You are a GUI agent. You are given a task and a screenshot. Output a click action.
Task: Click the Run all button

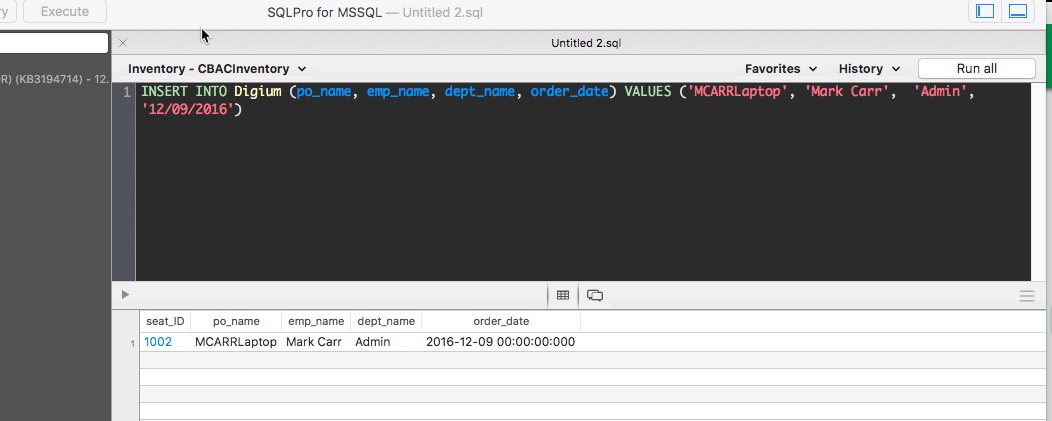coord(976,68)
